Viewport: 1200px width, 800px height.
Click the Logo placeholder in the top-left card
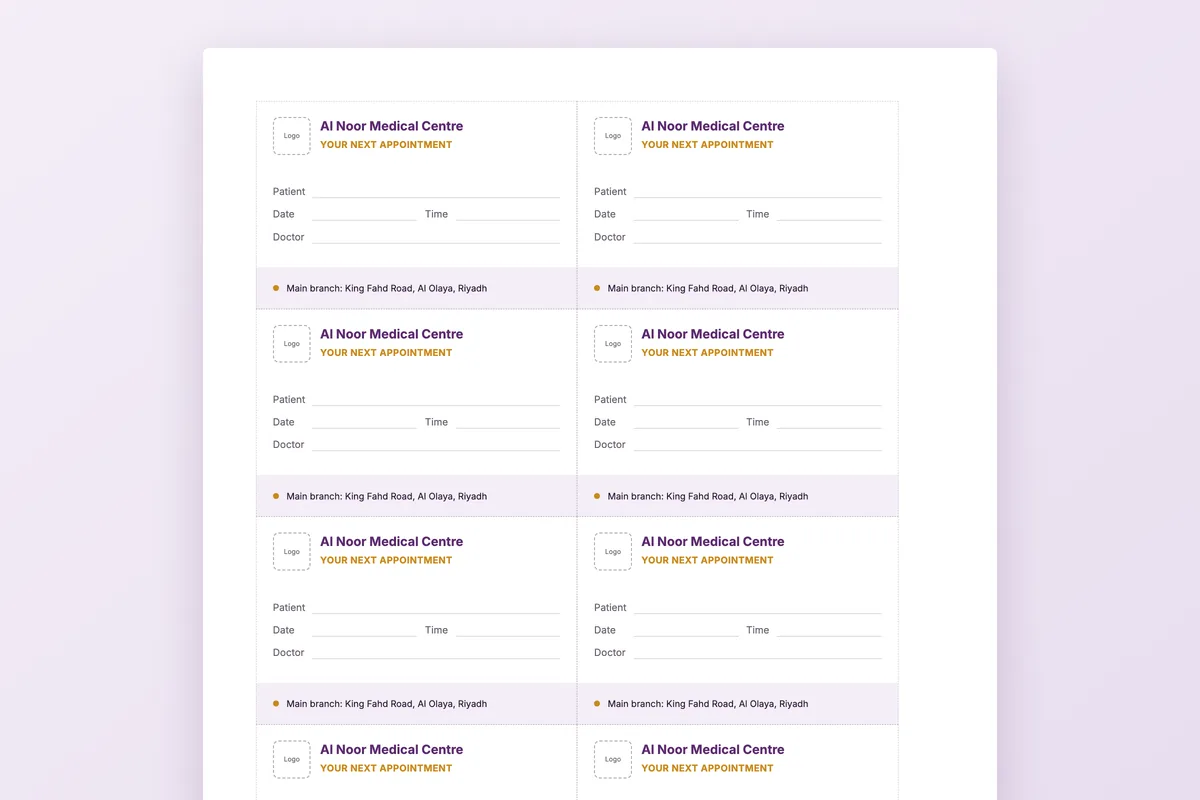point(292,136)
